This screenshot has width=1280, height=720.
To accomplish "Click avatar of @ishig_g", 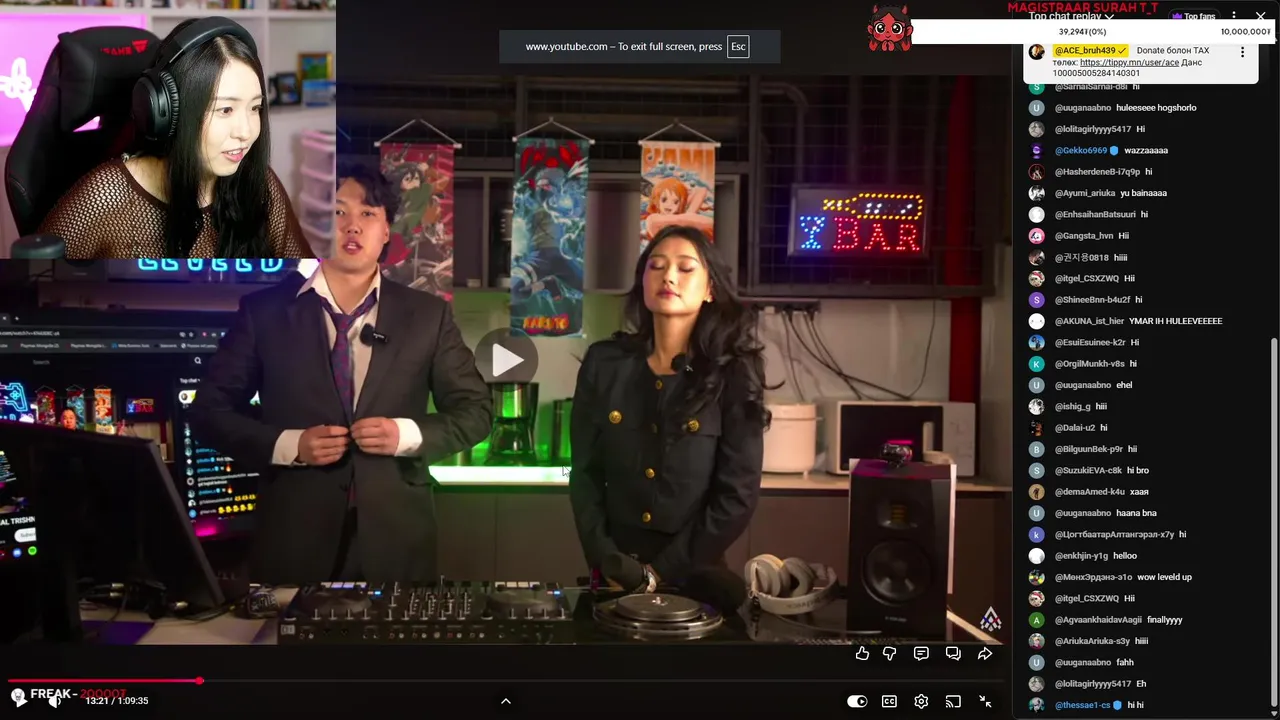I will [x=1037, y=406].
